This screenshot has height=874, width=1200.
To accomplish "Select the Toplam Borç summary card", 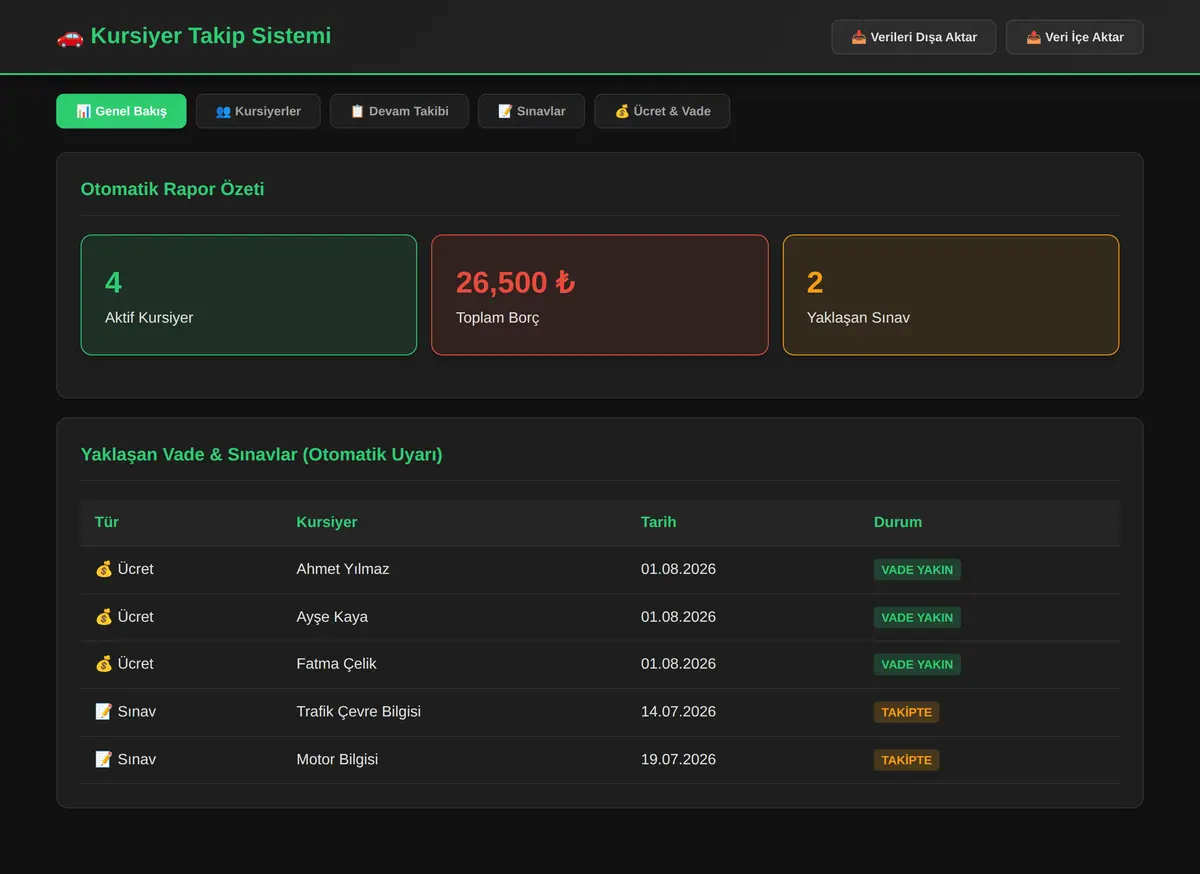I will tap(600, 295).
